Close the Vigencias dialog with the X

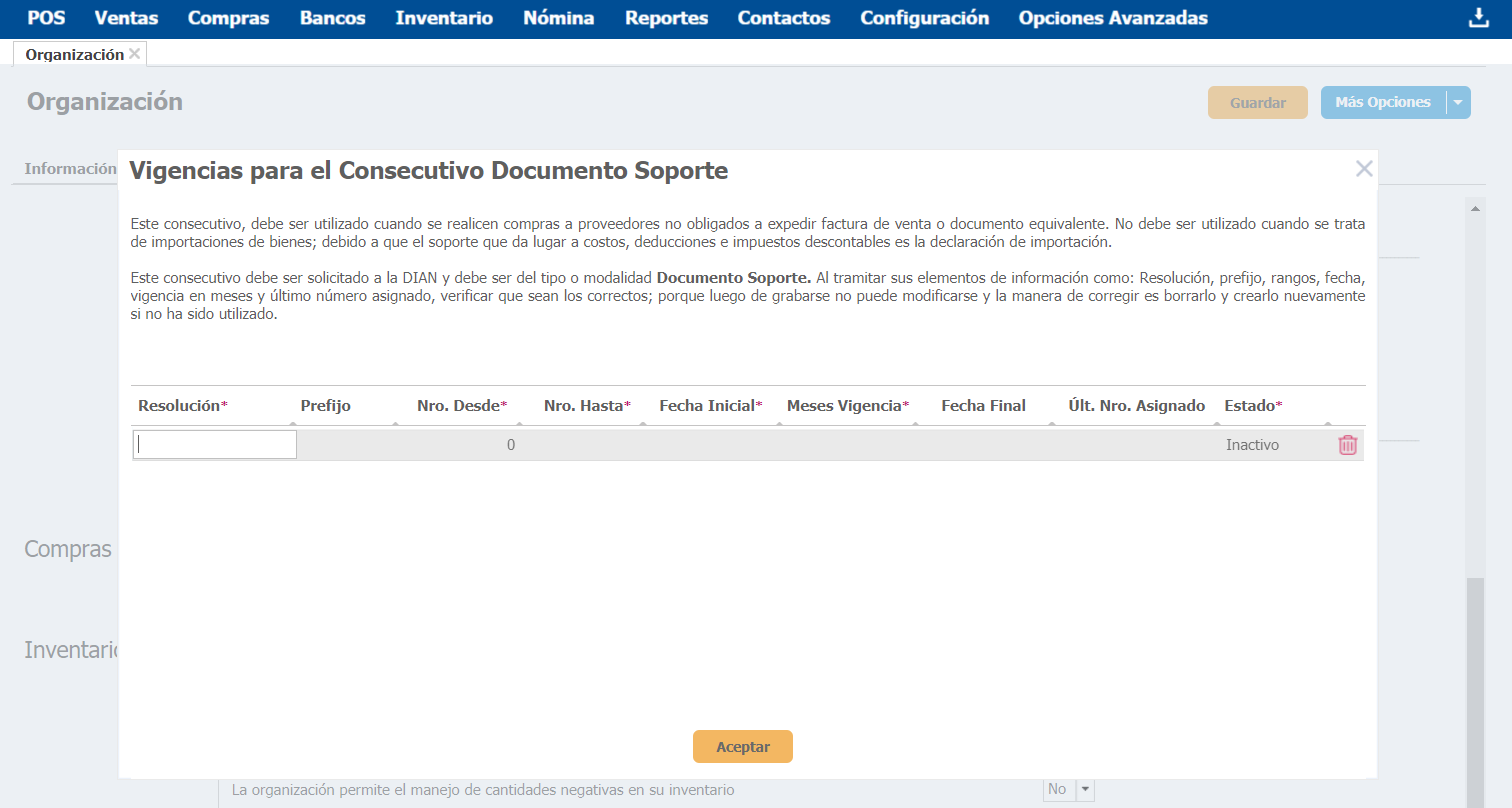click(1363, 169)
